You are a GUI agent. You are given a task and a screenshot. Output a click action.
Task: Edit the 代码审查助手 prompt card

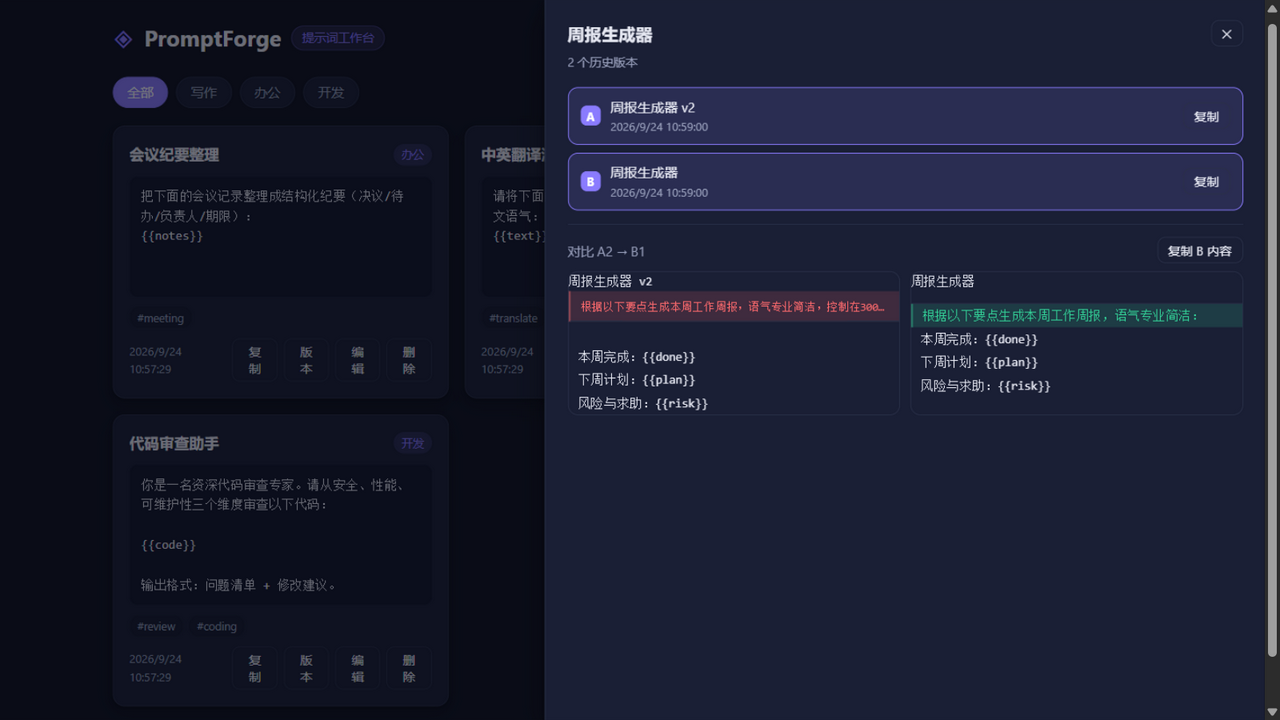click(x=358, y=668)
